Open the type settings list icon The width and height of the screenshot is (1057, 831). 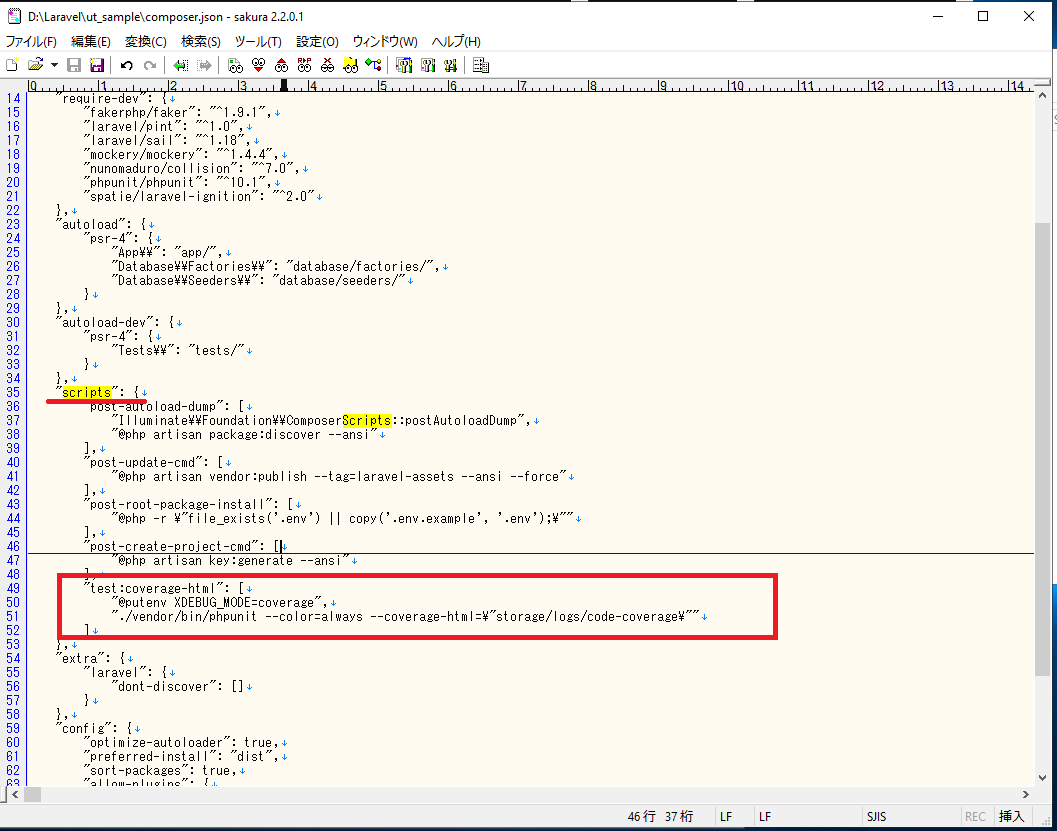[404, 65]
